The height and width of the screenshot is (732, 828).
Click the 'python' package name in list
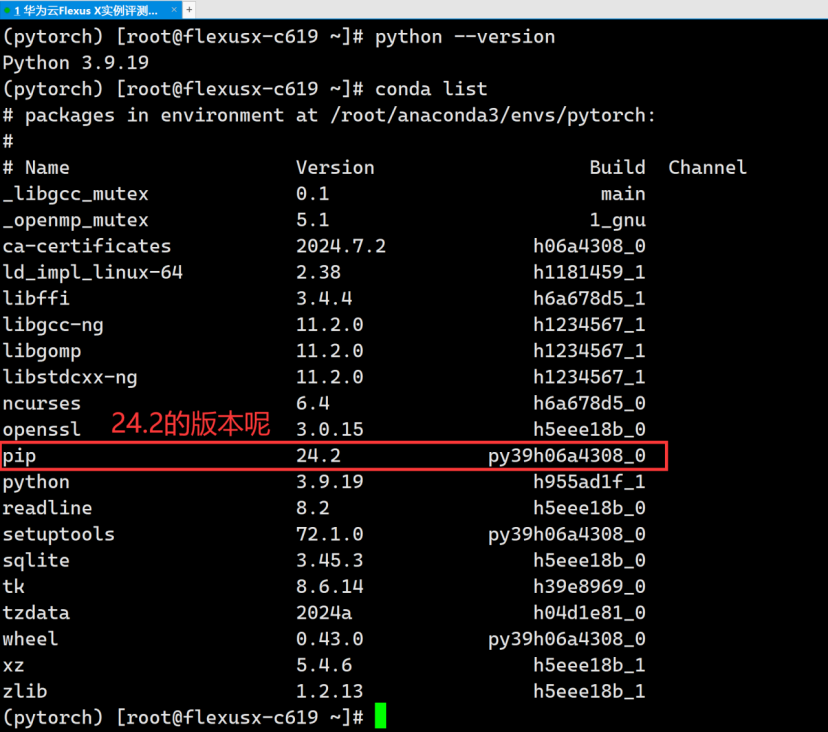coord(36,482)
